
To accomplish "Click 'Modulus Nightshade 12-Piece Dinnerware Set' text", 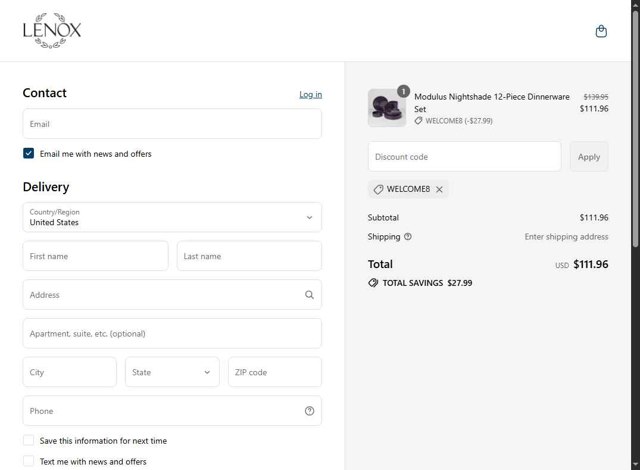I will [492, 103].
